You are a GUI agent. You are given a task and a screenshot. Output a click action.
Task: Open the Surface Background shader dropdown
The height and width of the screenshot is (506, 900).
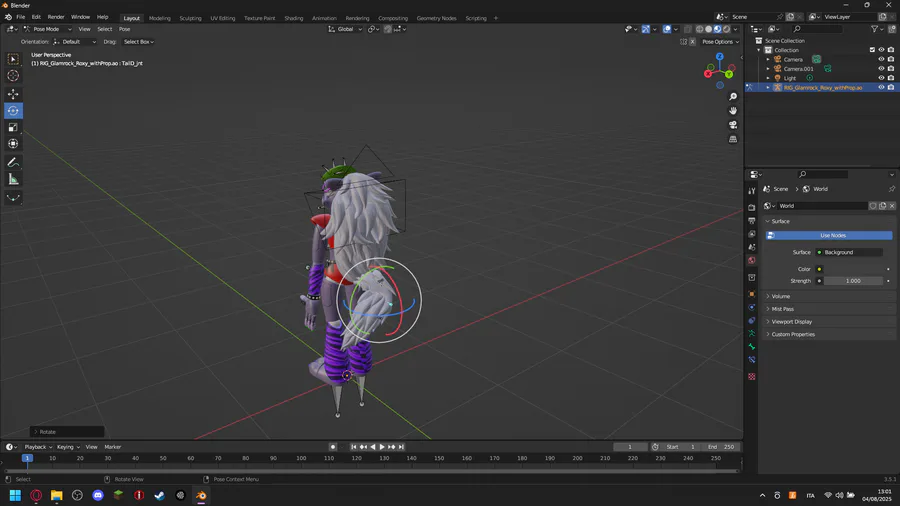(849, 252)
